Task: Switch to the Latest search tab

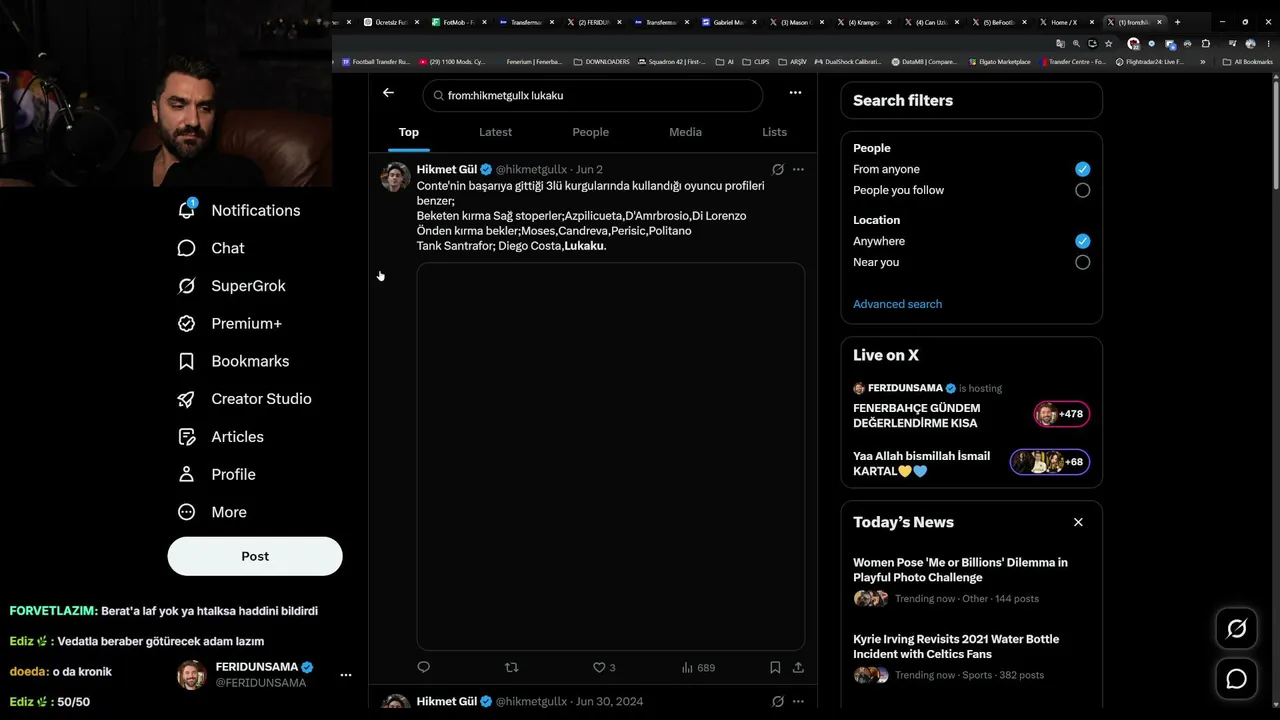Action: click(495, 132)
